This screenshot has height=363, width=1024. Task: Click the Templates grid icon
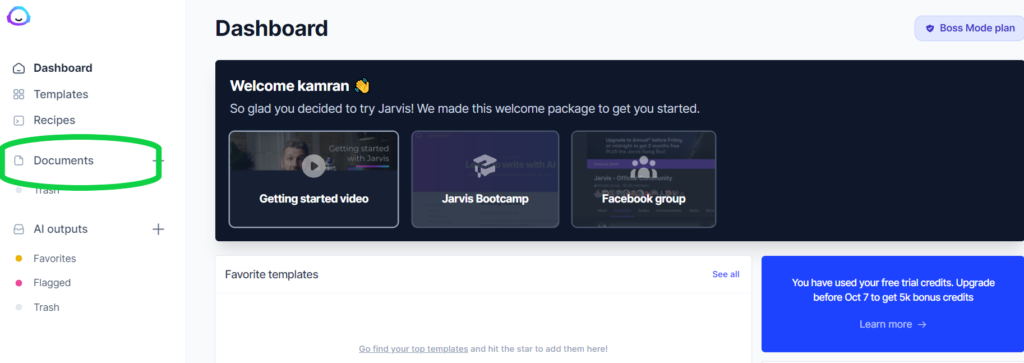pyautogui.click(x=19, y=94)
